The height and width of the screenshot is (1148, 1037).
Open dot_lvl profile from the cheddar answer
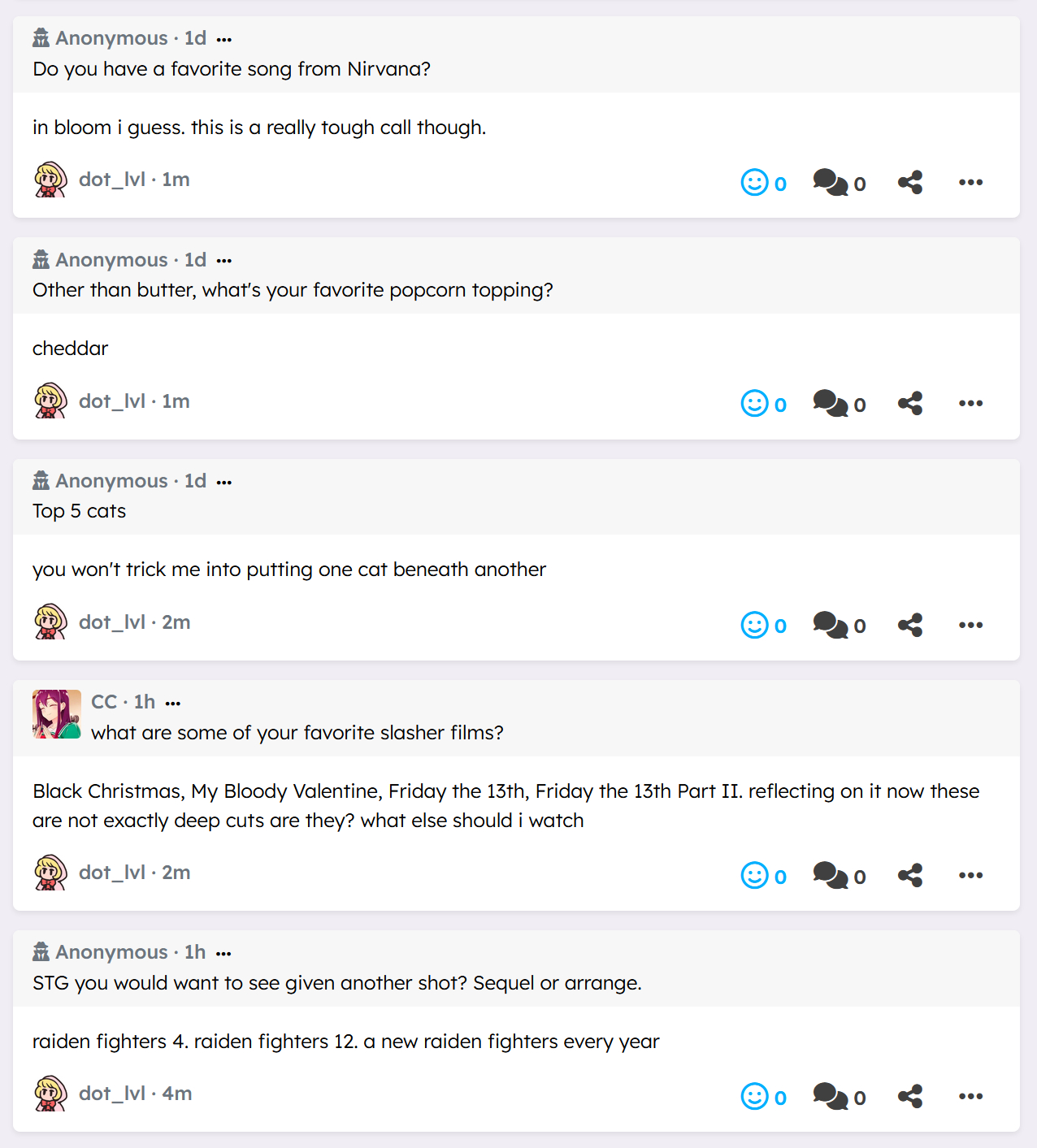(x=112, y=401)
